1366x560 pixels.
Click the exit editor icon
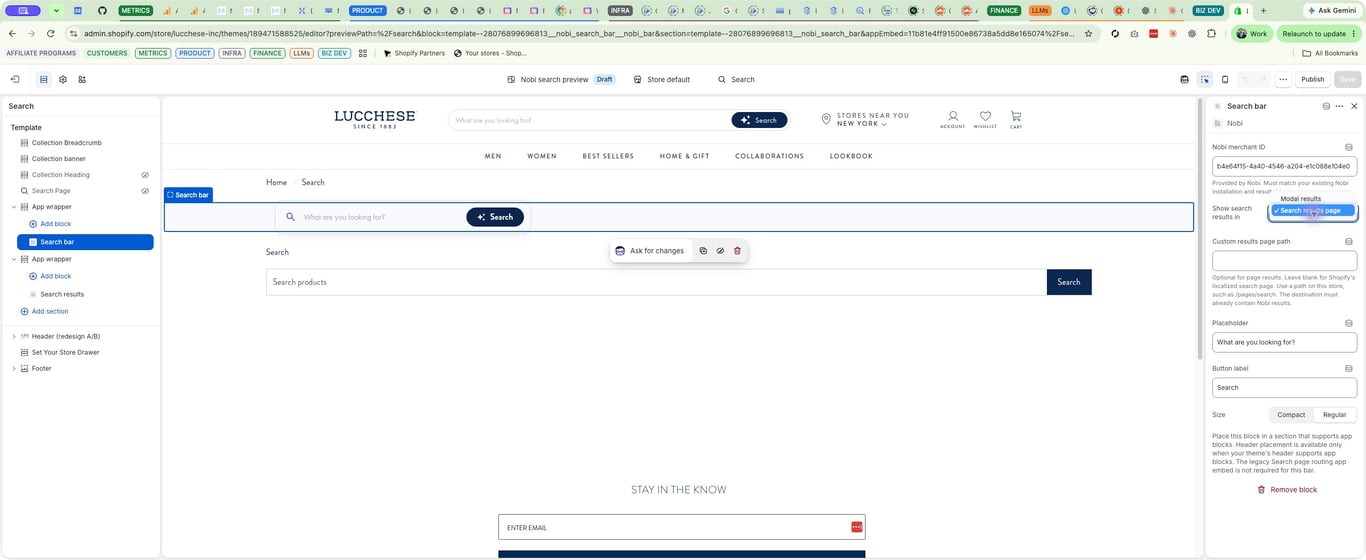[x=15, y=79]
